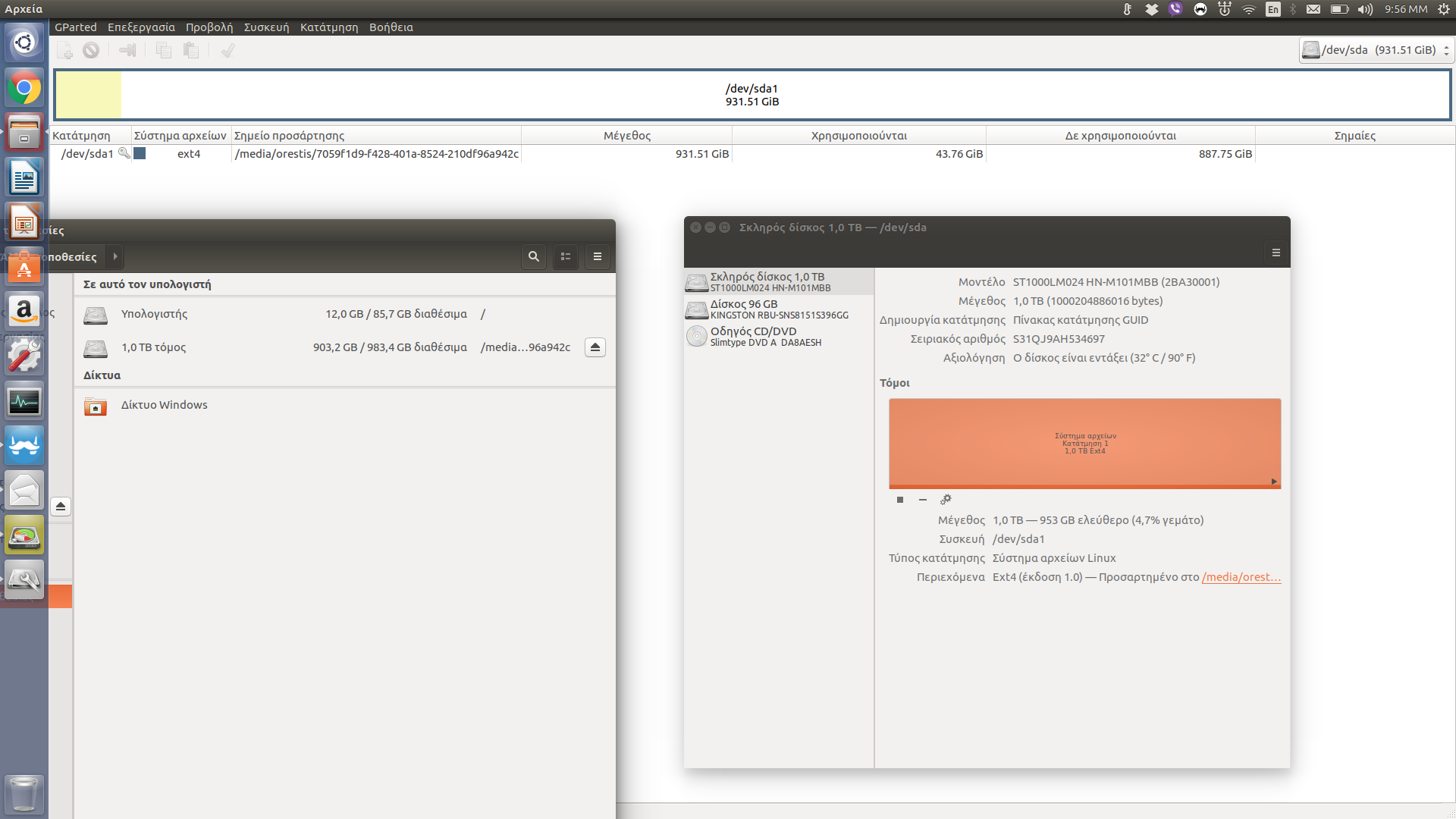Open the /dev/sda device selector dropdown
Viewport: 1456px width, 819px height.
1376,50
